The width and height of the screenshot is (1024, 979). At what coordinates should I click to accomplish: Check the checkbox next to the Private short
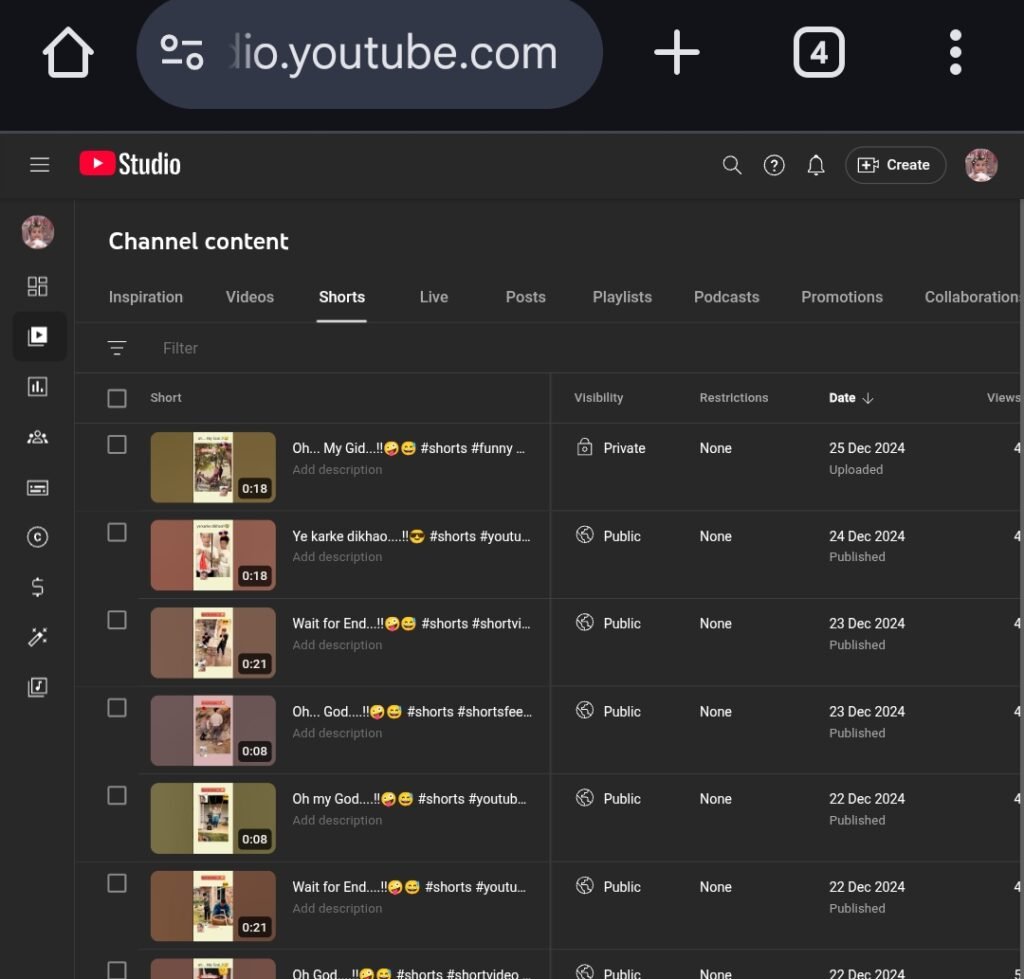[116, 446]
